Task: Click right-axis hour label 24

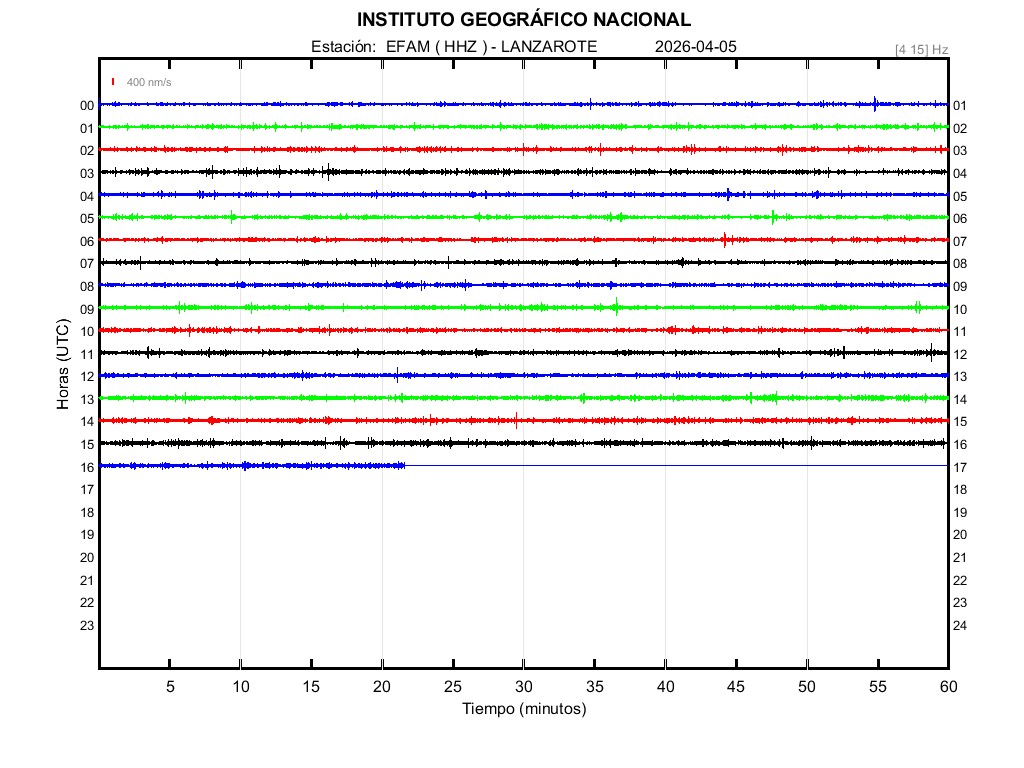Action: (959, 625)
